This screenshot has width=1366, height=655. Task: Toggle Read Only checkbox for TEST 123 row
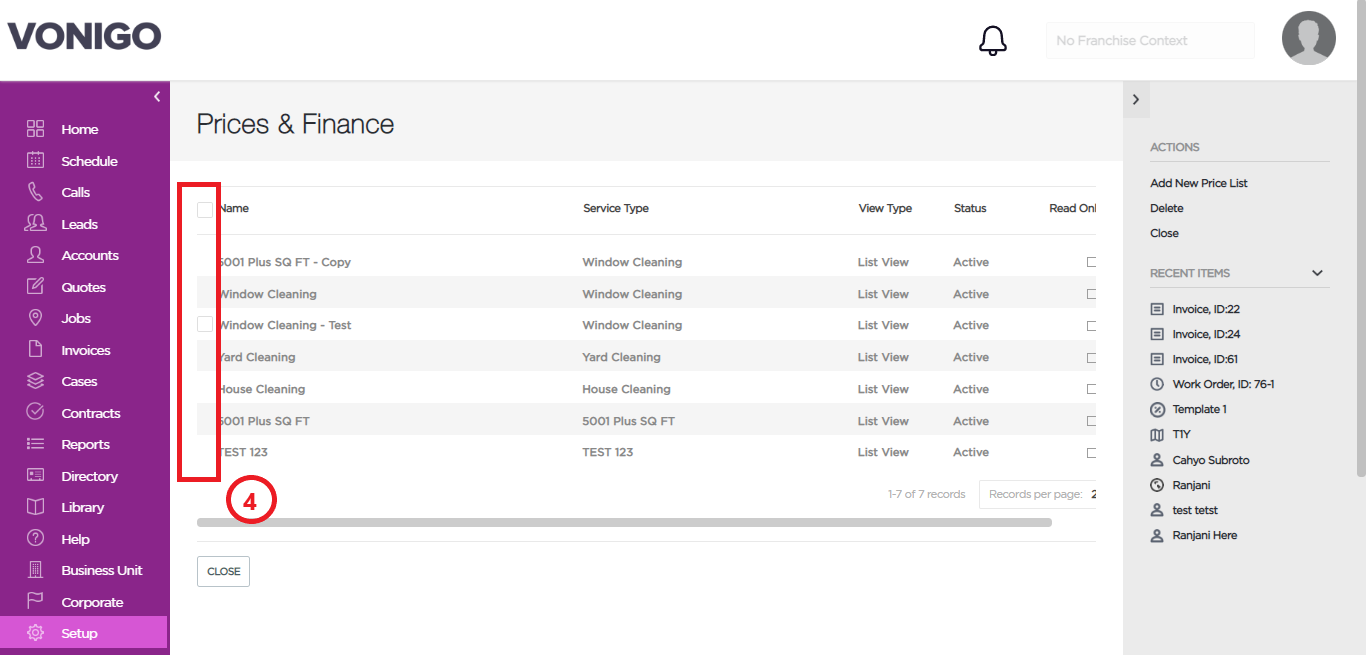[1091, 452]
